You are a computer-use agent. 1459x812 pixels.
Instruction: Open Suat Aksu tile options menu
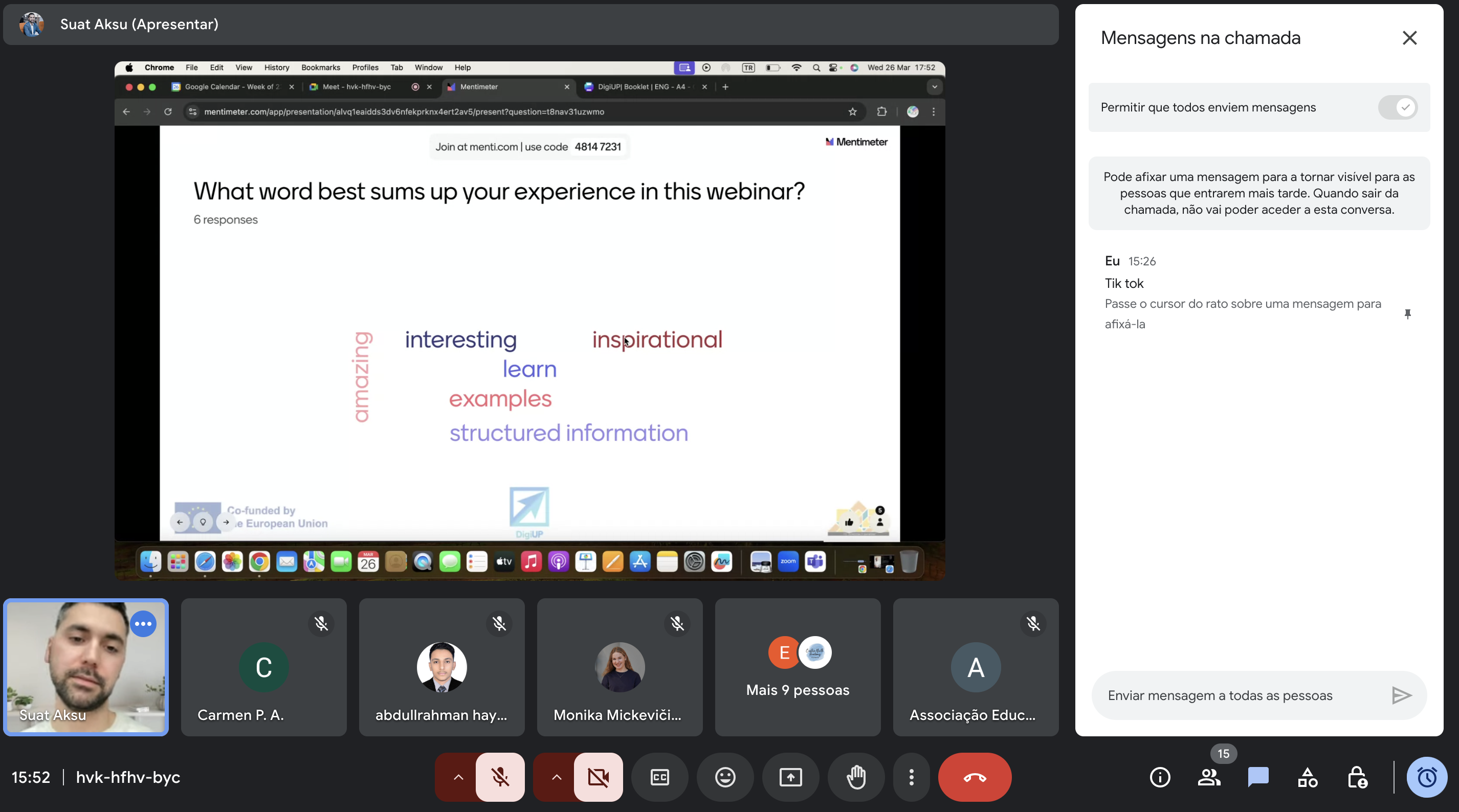click(143, 623)
